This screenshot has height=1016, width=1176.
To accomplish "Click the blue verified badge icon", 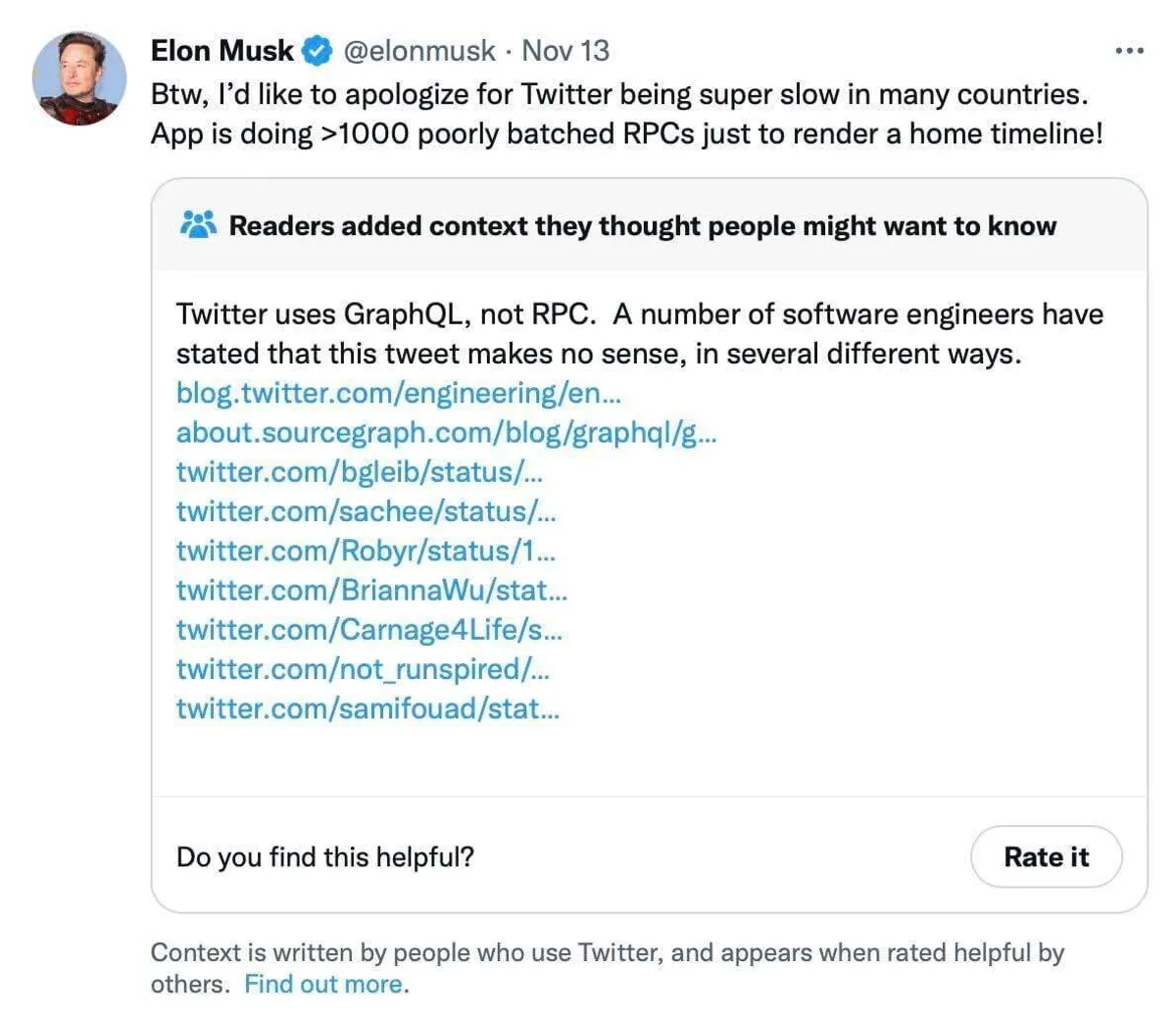I will tap(317, 51).
